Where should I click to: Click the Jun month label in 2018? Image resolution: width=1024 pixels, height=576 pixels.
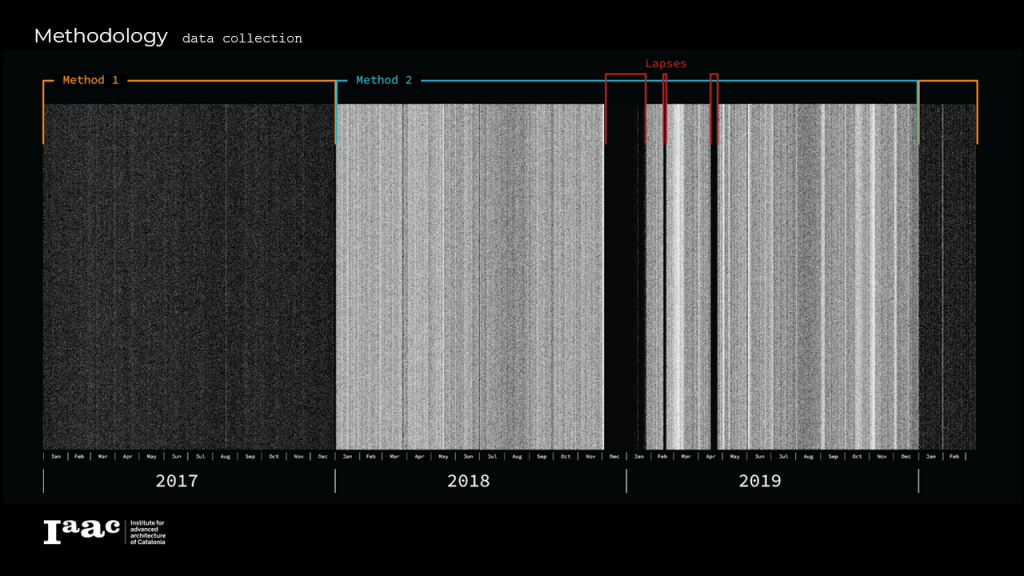pyautogui.click(x=468, y=456)
